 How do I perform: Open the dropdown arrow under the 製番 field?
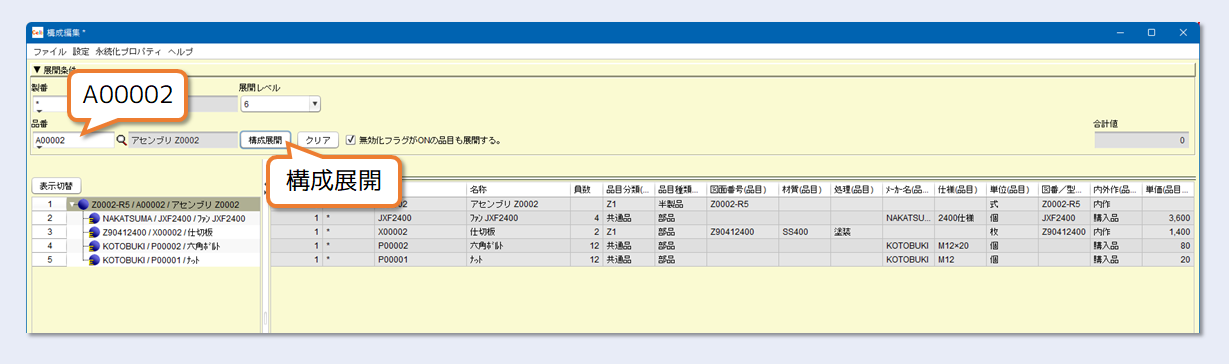coord(39,110)
